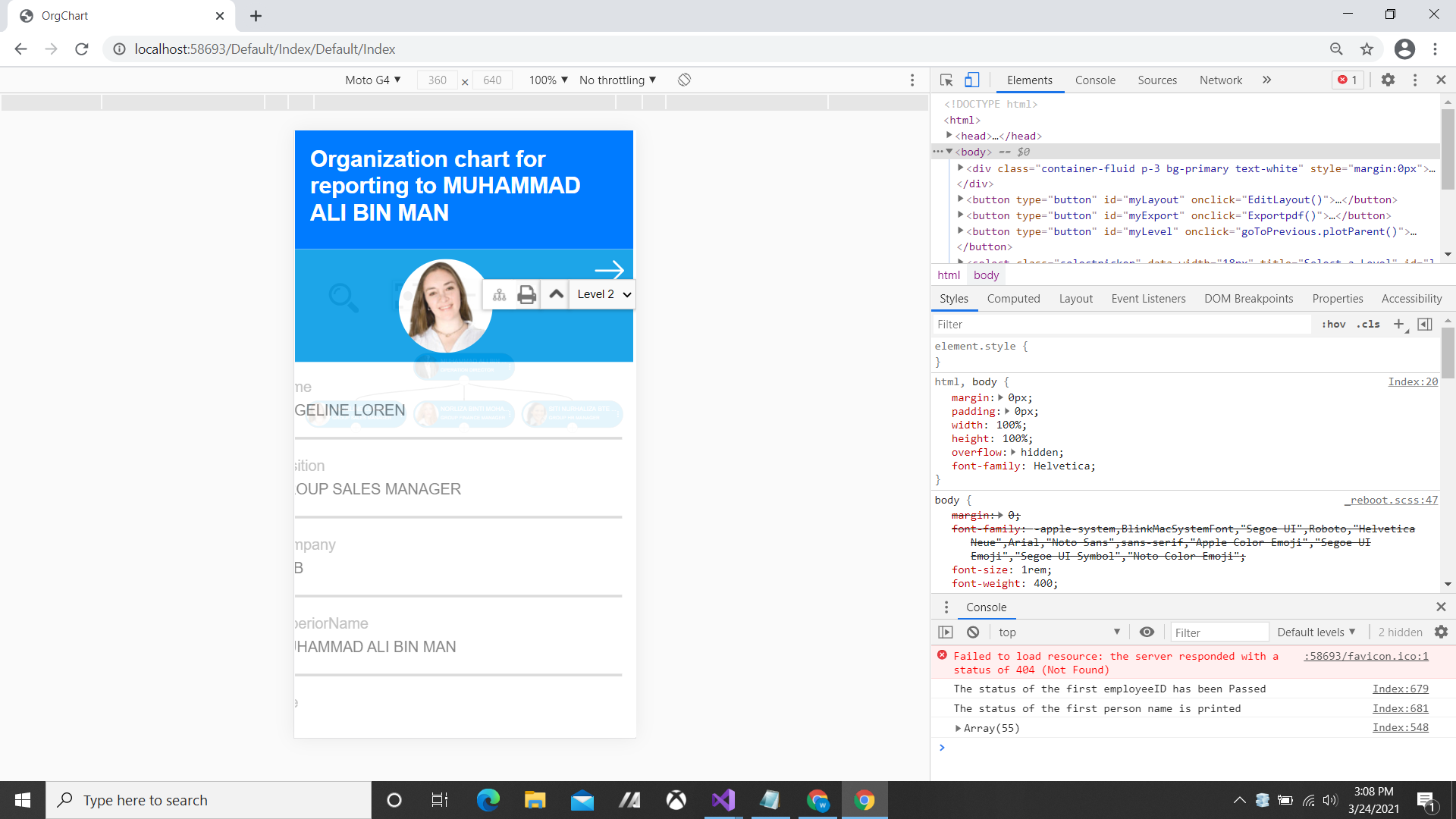Open the DOM Breakpoints tab
1456x819 pixels.
pos(1248,299)
